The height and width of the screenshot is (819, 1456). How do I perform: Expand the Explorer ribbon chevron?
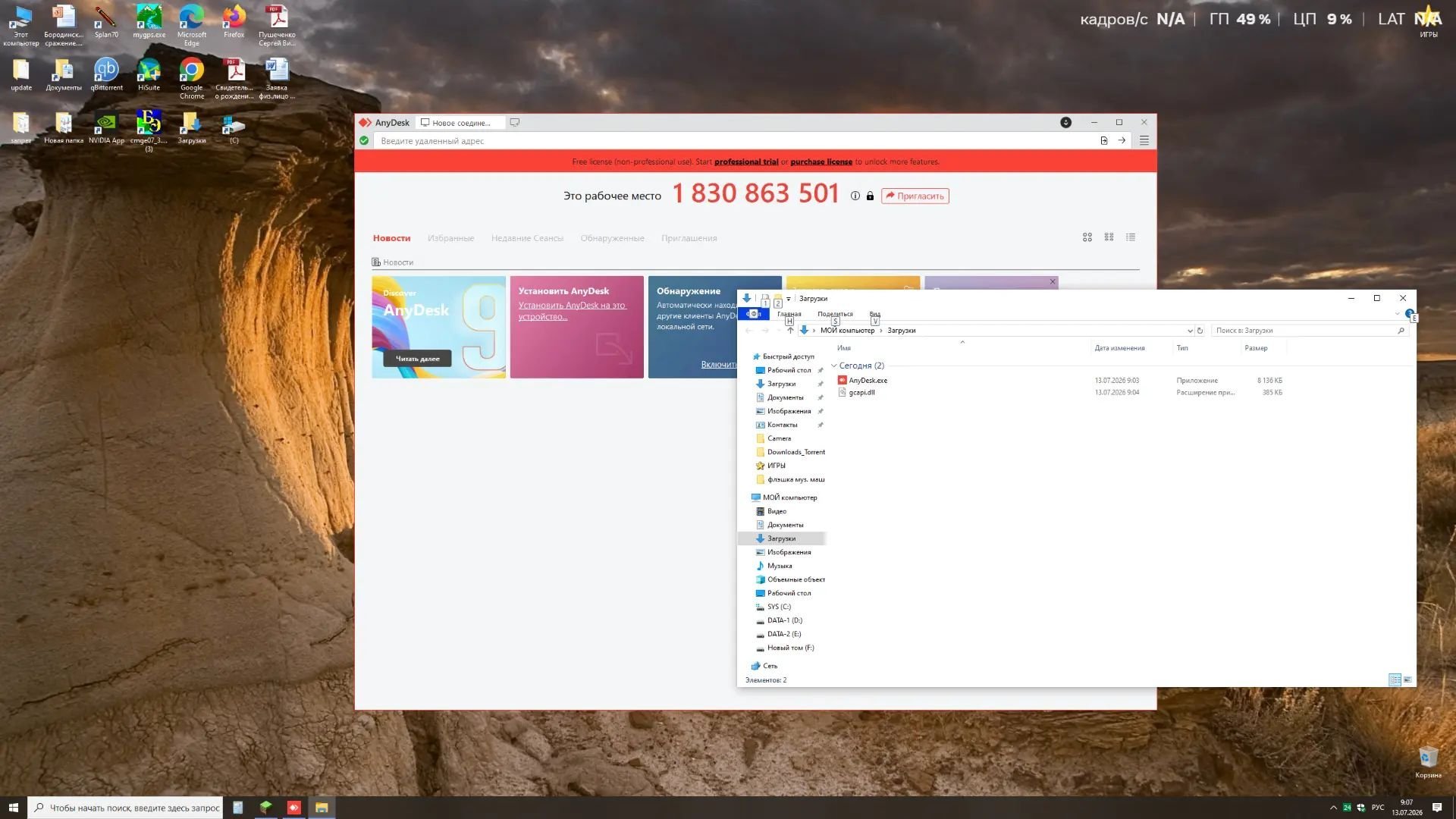click(x=1397, y=314)
